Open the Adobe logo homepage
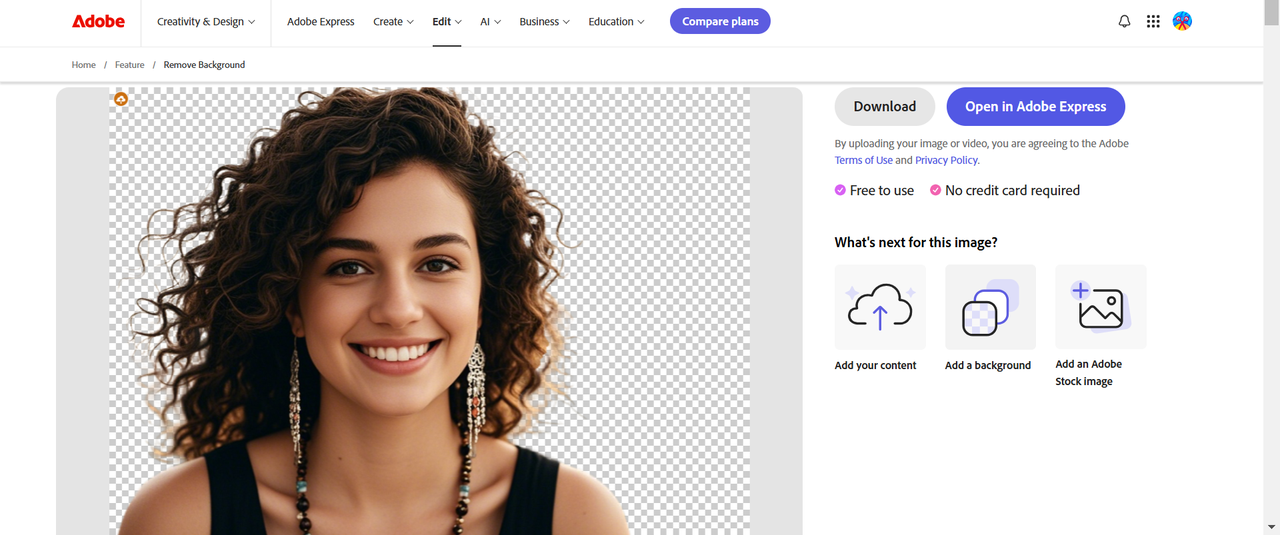The image size is (1280, 535). click(x=98, y=21)
